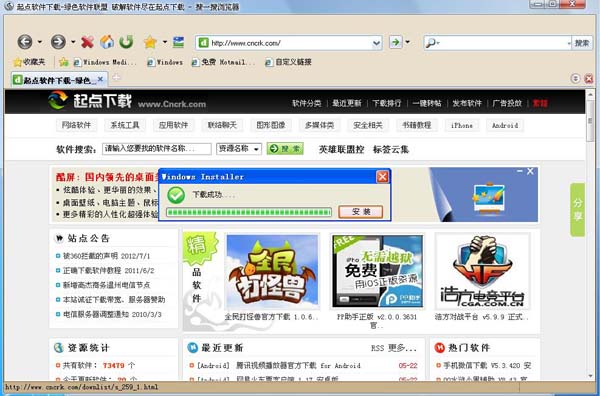This screenshot has height=396, width=600.
Task: Select the 安全相关 category
Action: pyautogui.click(x=368, y=125)
